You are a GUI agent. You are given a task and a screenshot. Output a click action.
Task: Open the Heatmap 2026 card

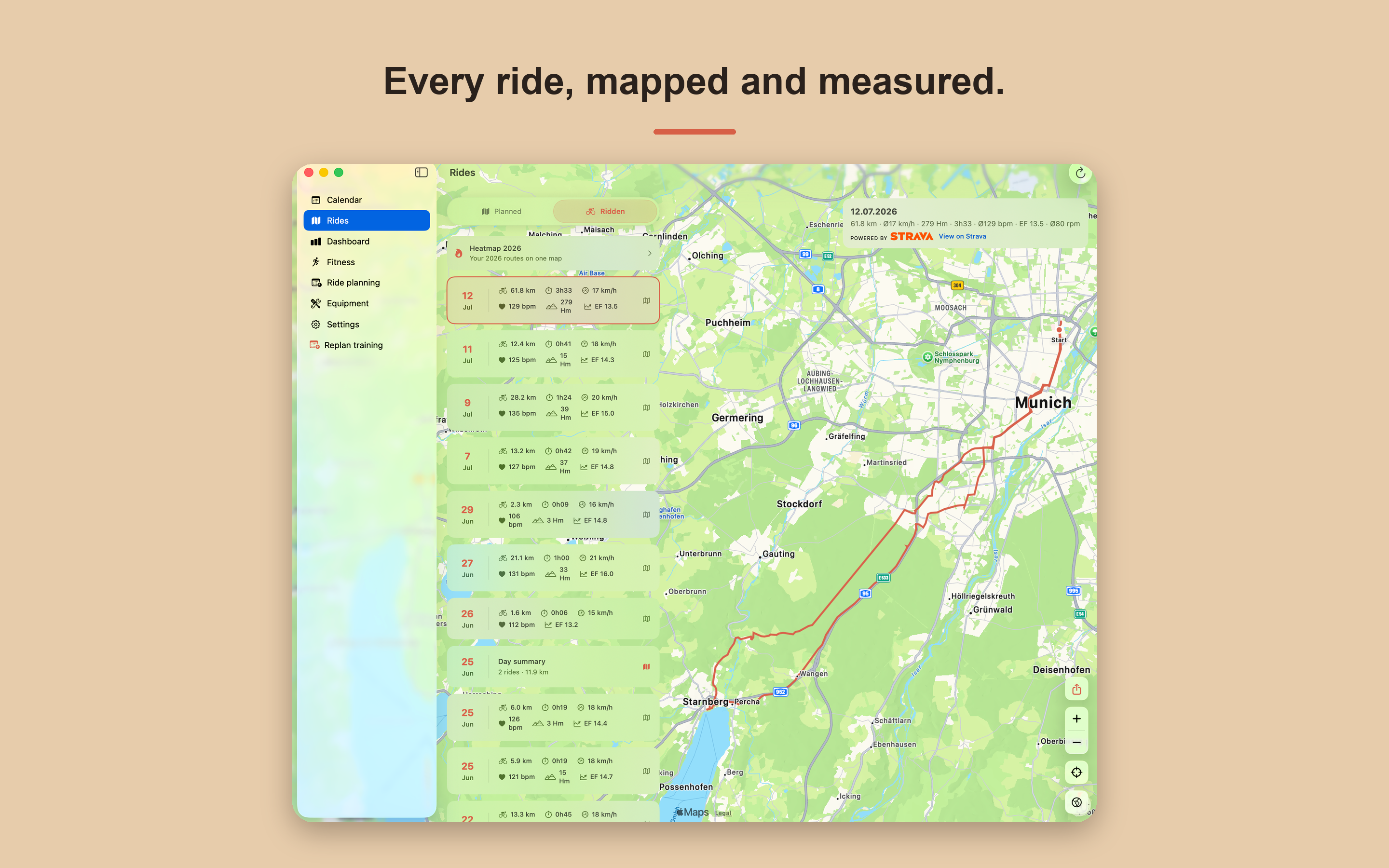click(553, 253)
